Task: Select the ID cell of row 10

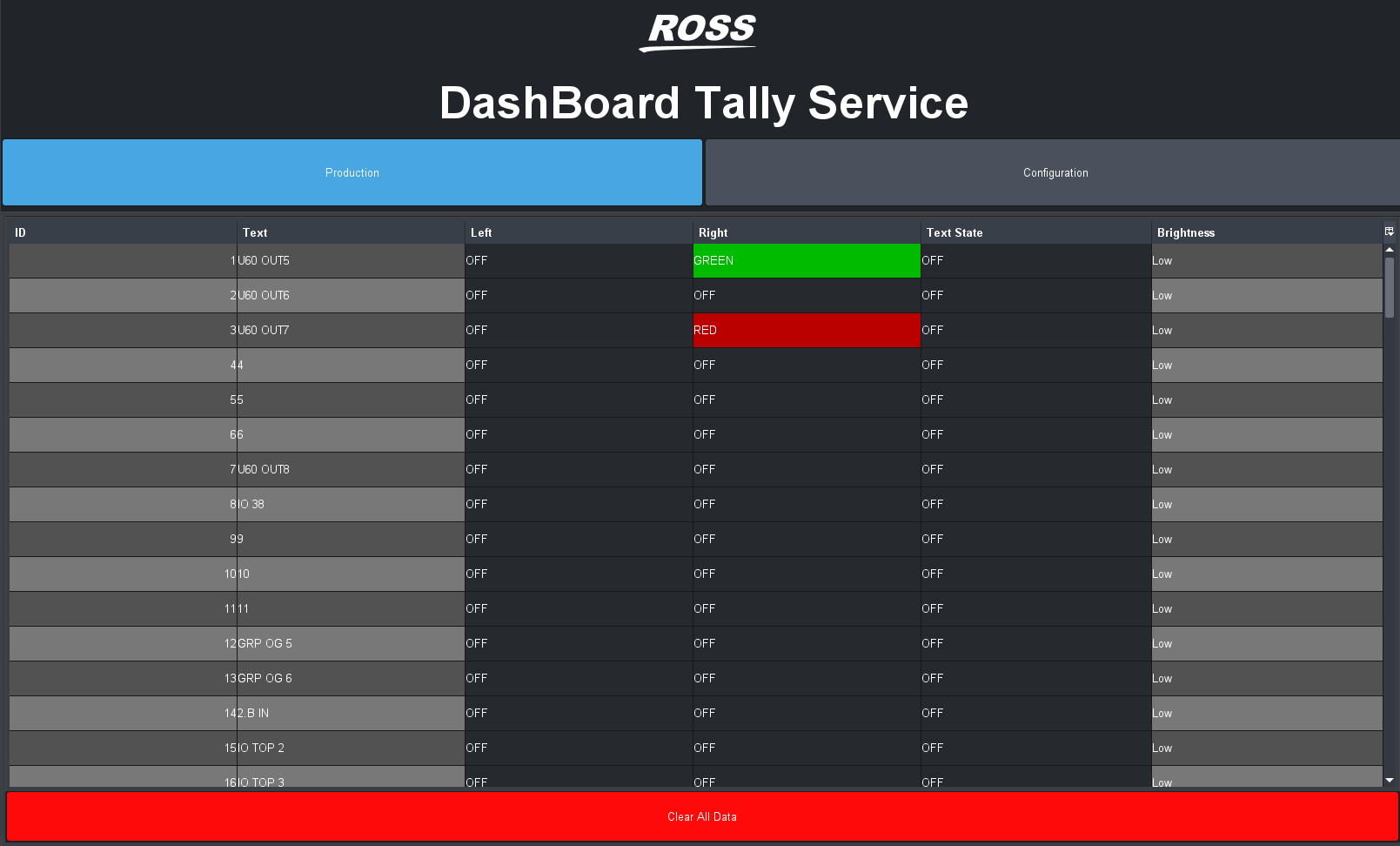Action: 123,574
